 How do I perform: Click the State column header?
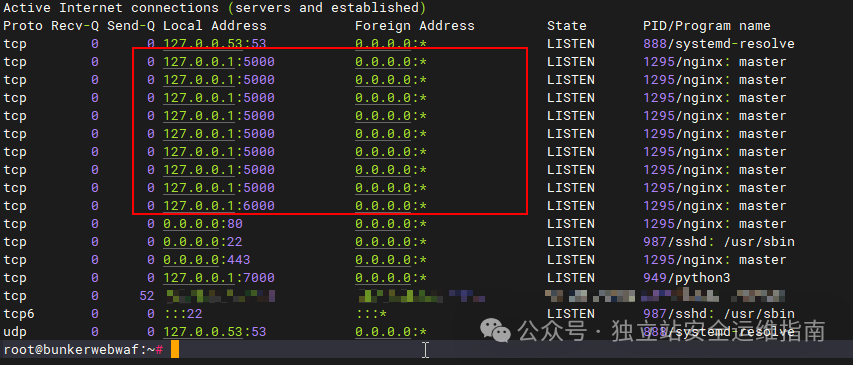click(x=567, y=26)
